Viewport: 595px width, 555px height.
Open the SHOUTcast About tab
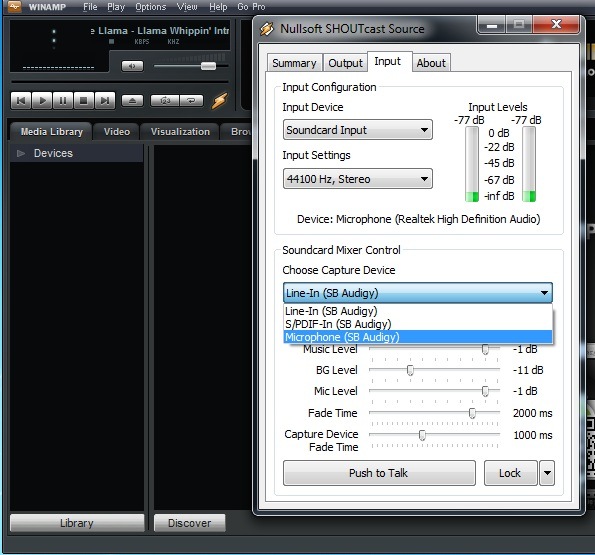[x=431, y=63]
